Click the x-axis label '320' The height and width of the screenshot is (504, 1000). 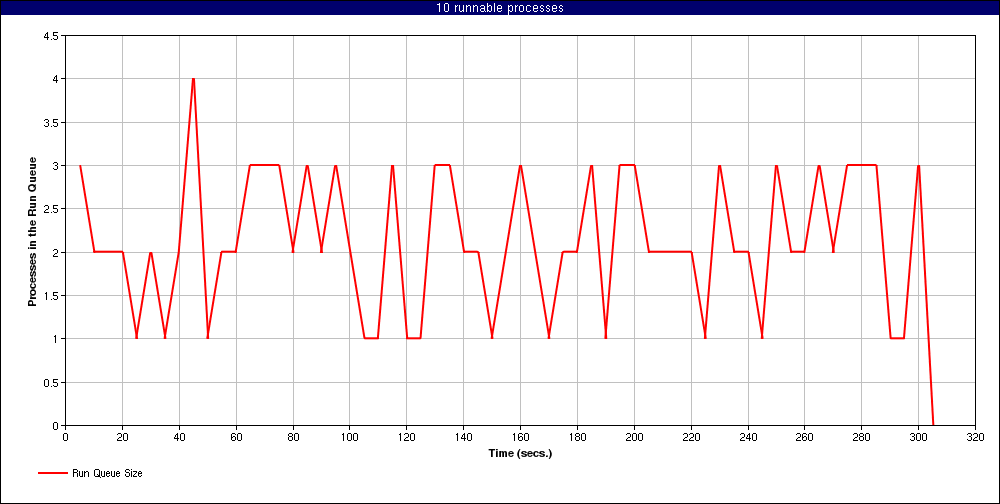(975, 437)
